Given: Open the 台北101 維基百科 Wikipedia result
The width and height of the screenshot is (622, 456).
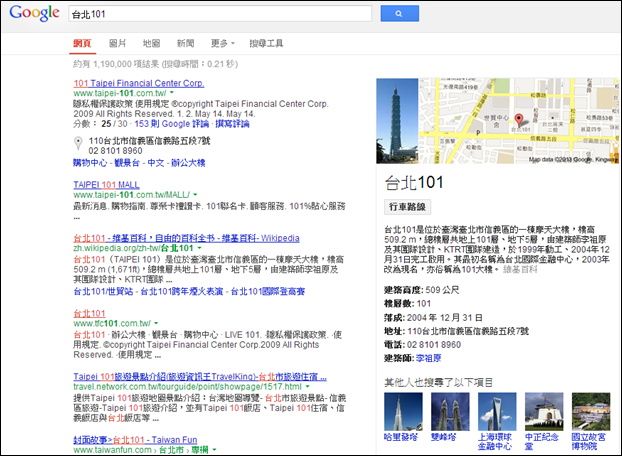Looking at the screenshot, I should (186, 238).
